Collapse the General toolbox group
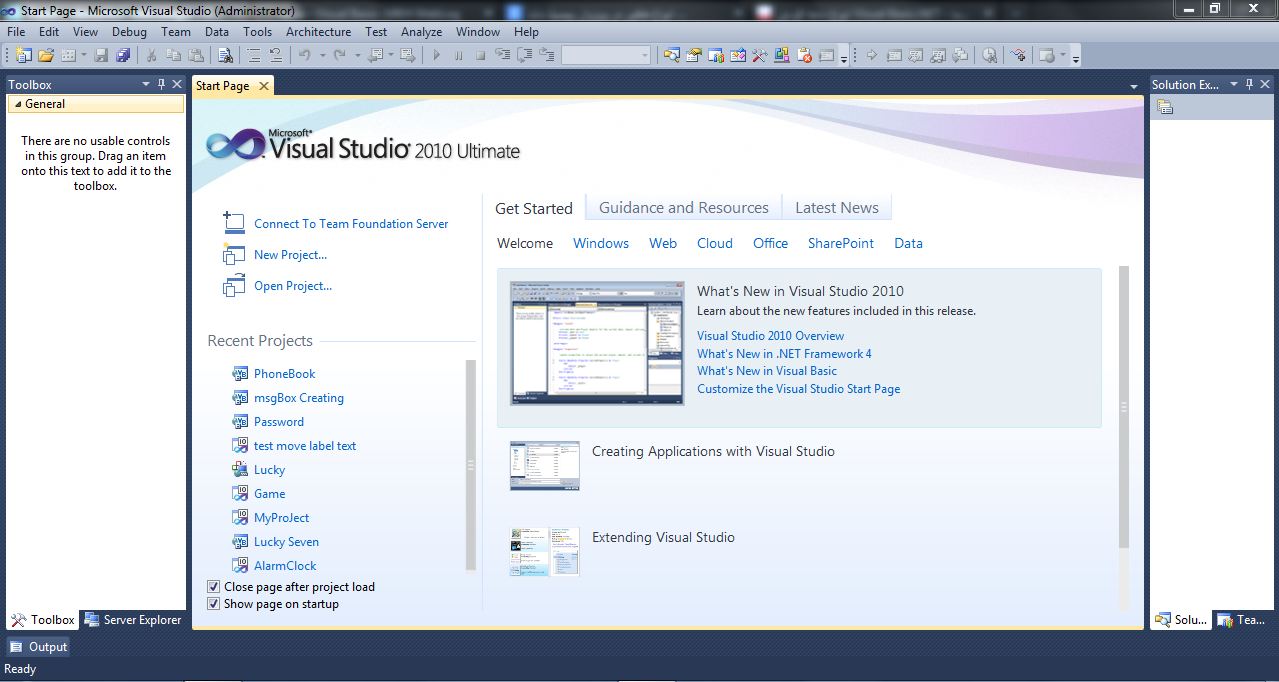The height and width of the screenshot is (682, 1279). [x=17, y=104]
